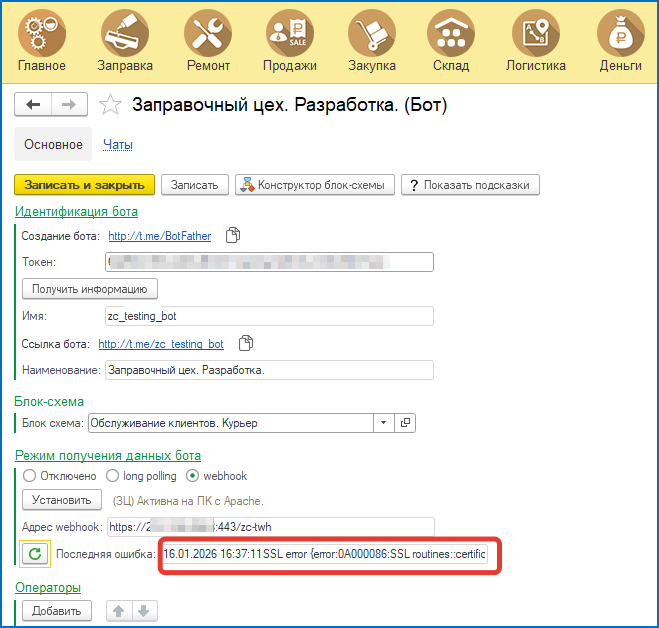The image size is (659, 628).
Task: Open the Заправка section icon
Action: 125,33
